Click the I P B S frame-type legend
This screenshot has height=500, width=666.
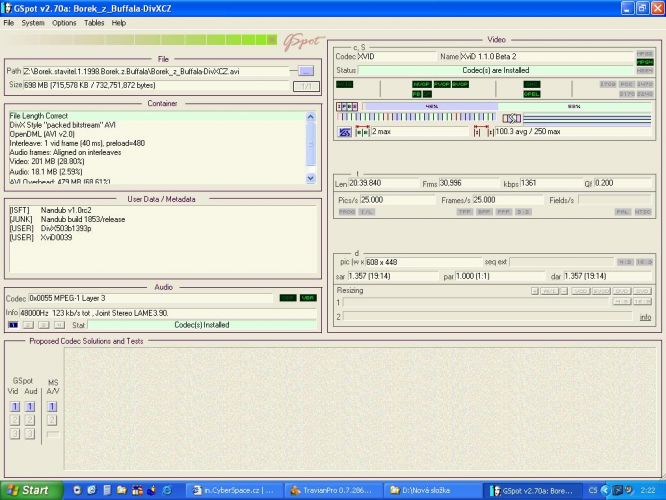pos(347,106)
